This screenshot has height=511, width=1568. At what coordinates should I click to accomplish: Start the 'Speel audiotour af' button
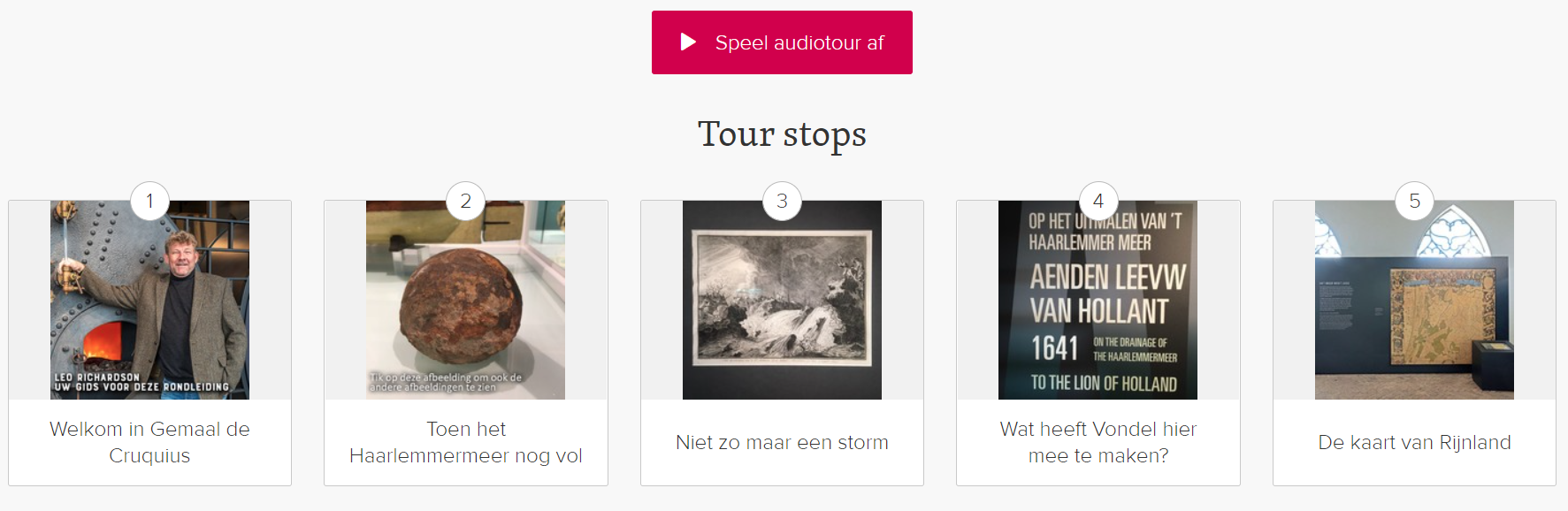[x=782, y=42]
